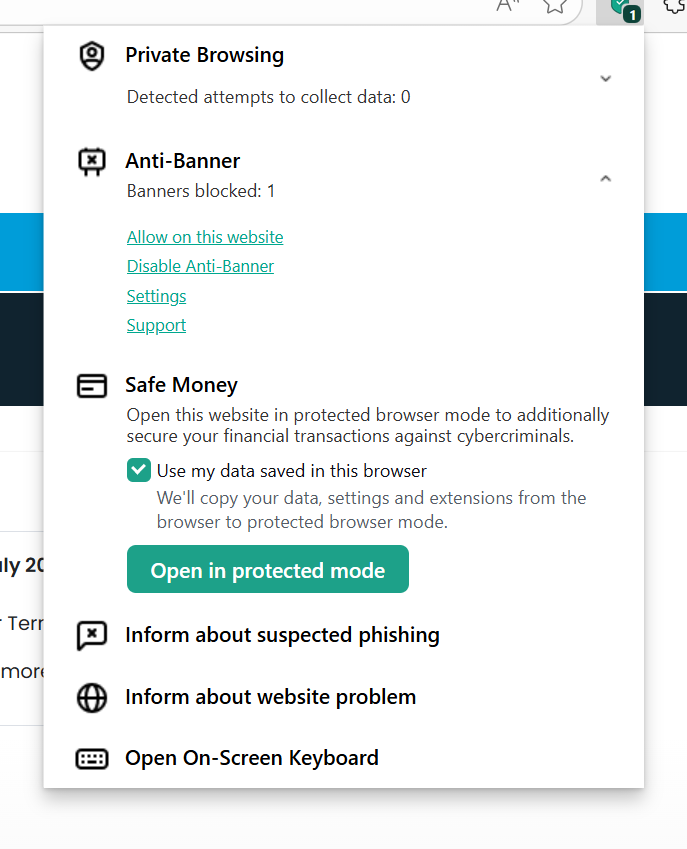This screenshot has width=687, height=849.
Task: Uncheck Use my data saved in this browser
Action: [138, 469]
